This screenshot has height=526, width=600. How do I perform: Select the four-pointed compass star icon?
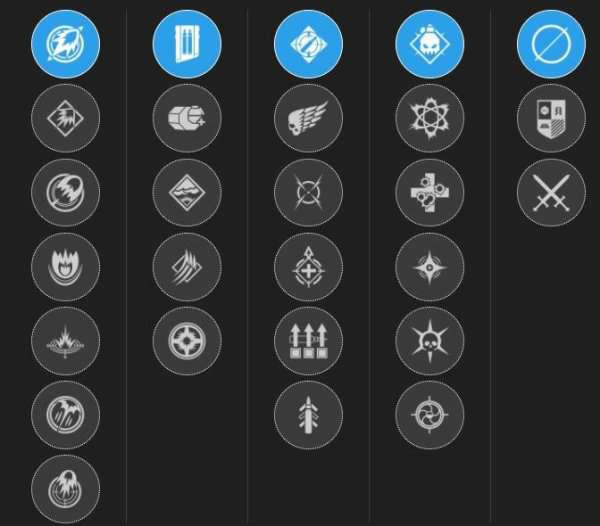coord(430,267)
